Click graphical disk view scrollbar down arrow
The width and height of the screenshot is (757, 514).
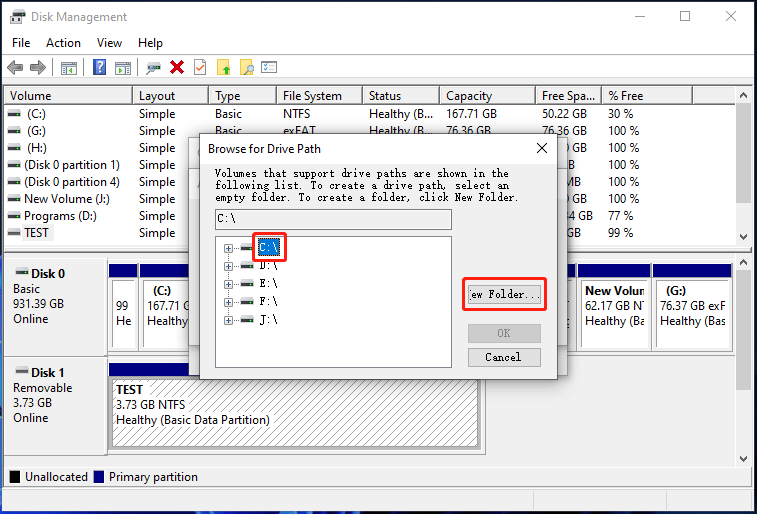743,458
